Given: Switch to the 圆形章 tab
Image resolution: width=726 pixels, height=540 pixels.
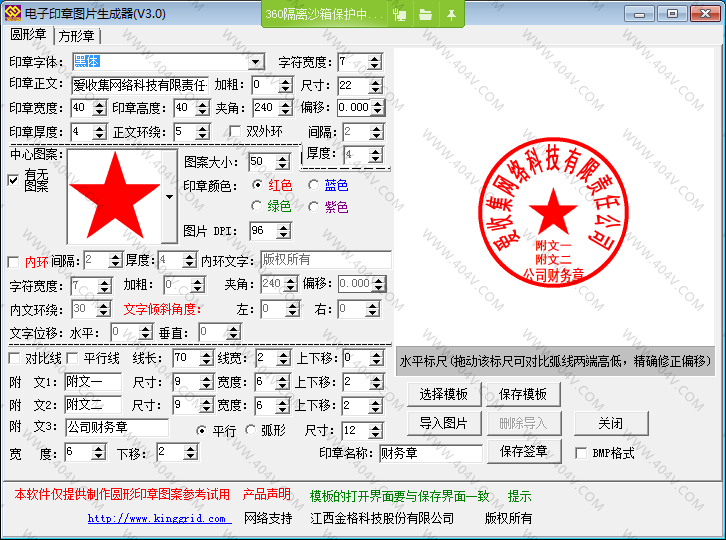Looking at the screenshot, I should coord(29,35).
